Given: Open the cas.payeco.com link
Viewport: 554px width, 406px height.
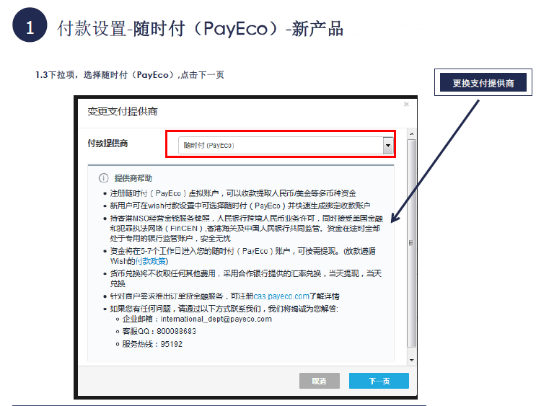Looking at the screenshot, I should [282, 296].
